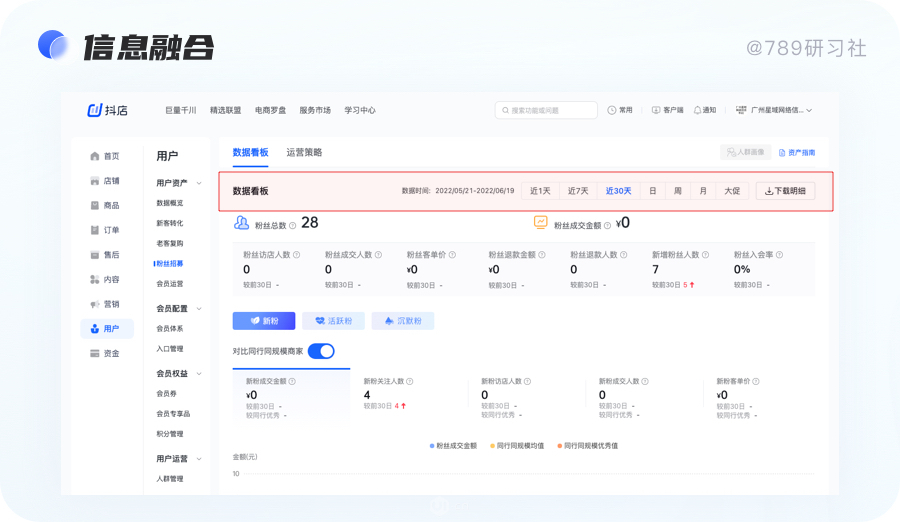Click the 搜索功能或问题 search field
Viewport: 900px width, 522px height.
pos(546,110)
